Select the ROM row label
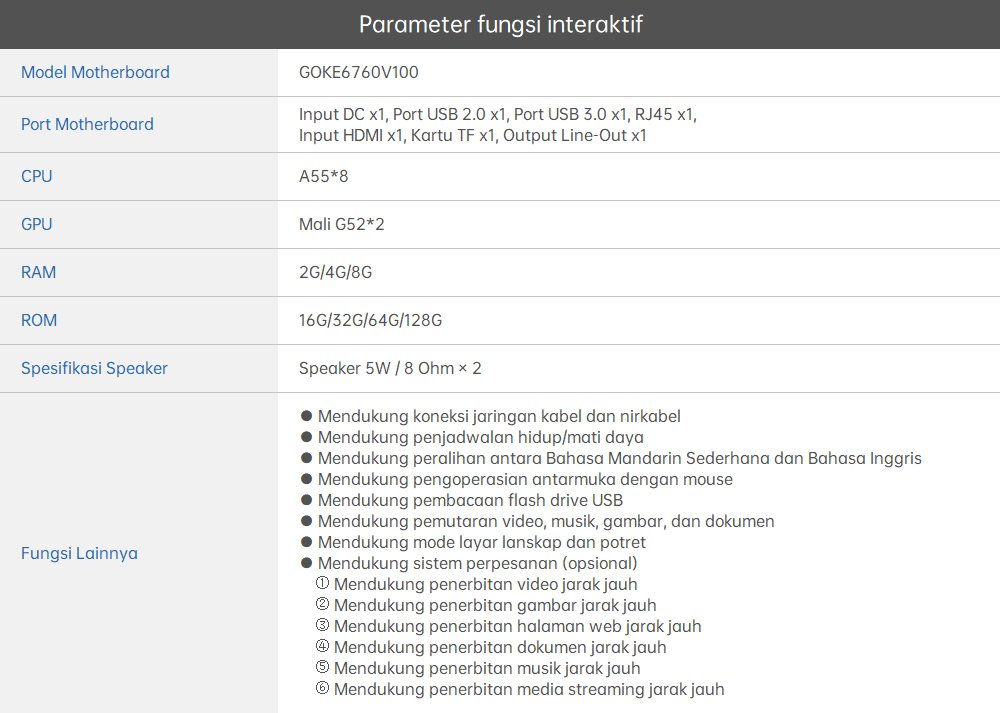 pyautogui.click(x=39, y=320)
